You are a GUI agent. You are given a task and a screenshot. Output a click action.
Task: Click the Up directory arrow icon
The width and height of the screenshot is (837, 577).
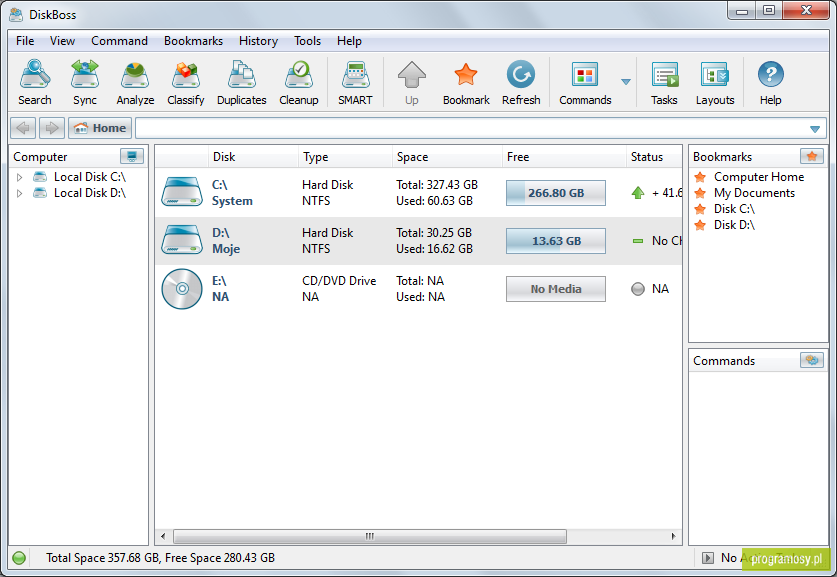pos(412,75)
